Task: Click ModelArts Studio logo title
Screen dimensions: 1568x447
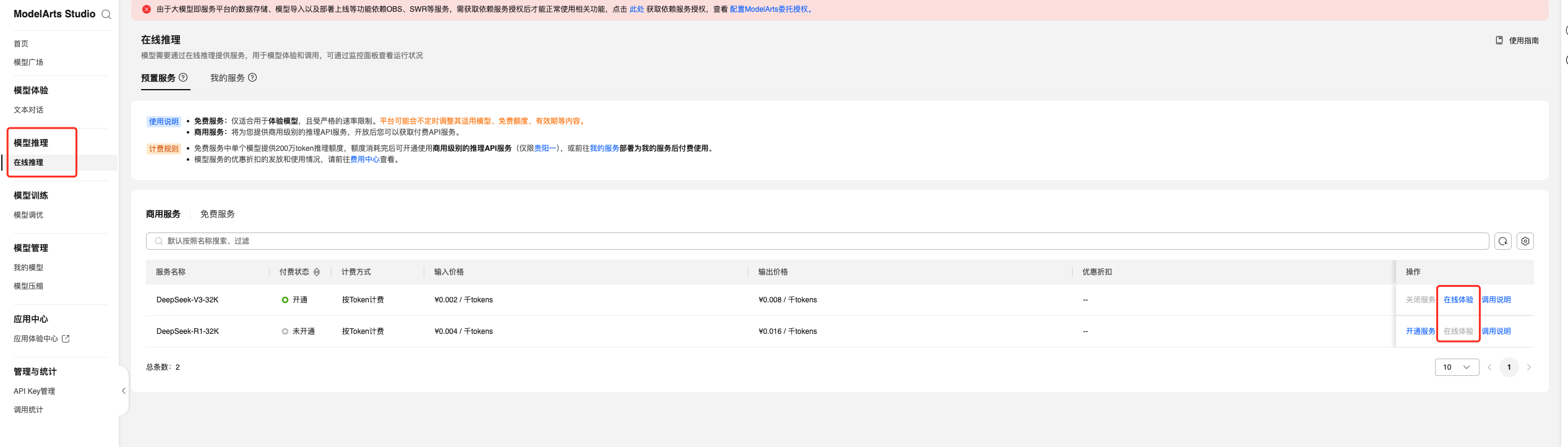Action: (54, 14)
